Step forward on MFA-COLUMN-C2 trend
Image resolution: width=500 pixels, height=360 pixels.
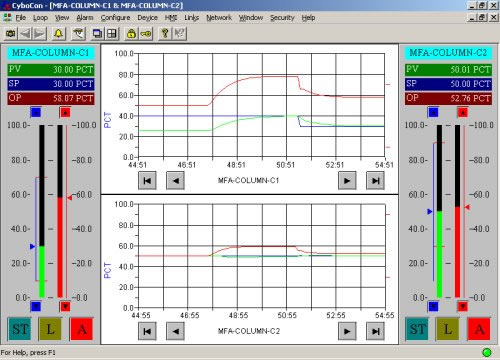point(347,331)
